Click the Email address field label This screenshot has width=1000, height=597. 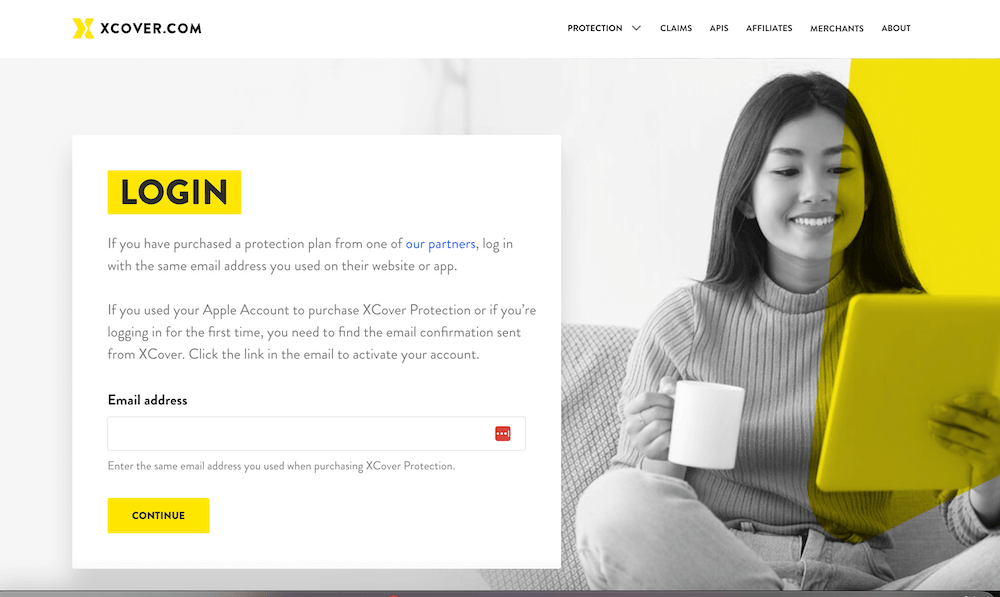[x=147, y=400]
